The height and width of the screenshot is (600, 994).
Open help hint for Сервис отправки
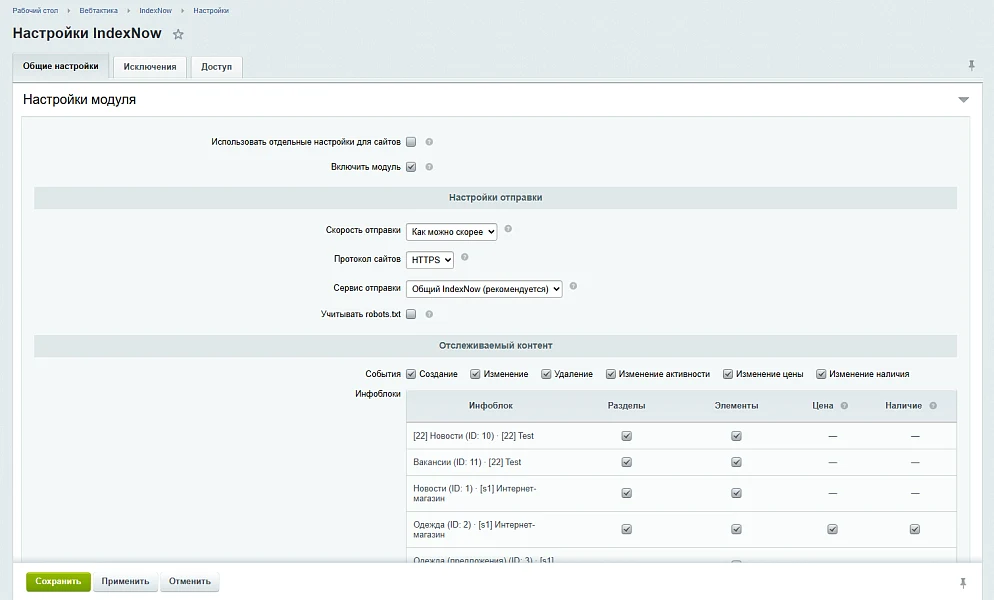tap(573, 286)
